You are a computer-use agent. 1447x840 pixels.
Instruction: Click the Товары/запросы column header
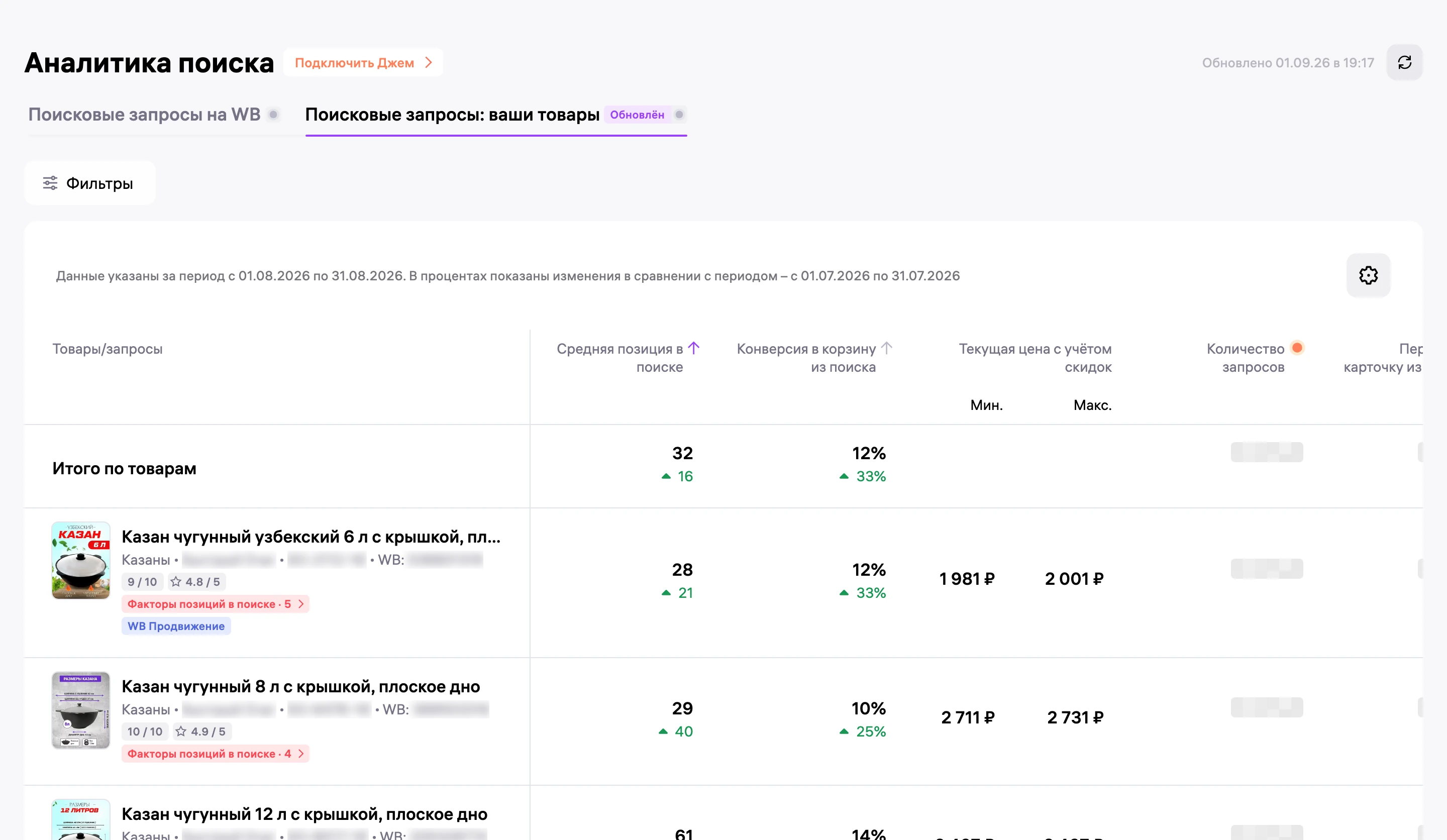point(108,349)
